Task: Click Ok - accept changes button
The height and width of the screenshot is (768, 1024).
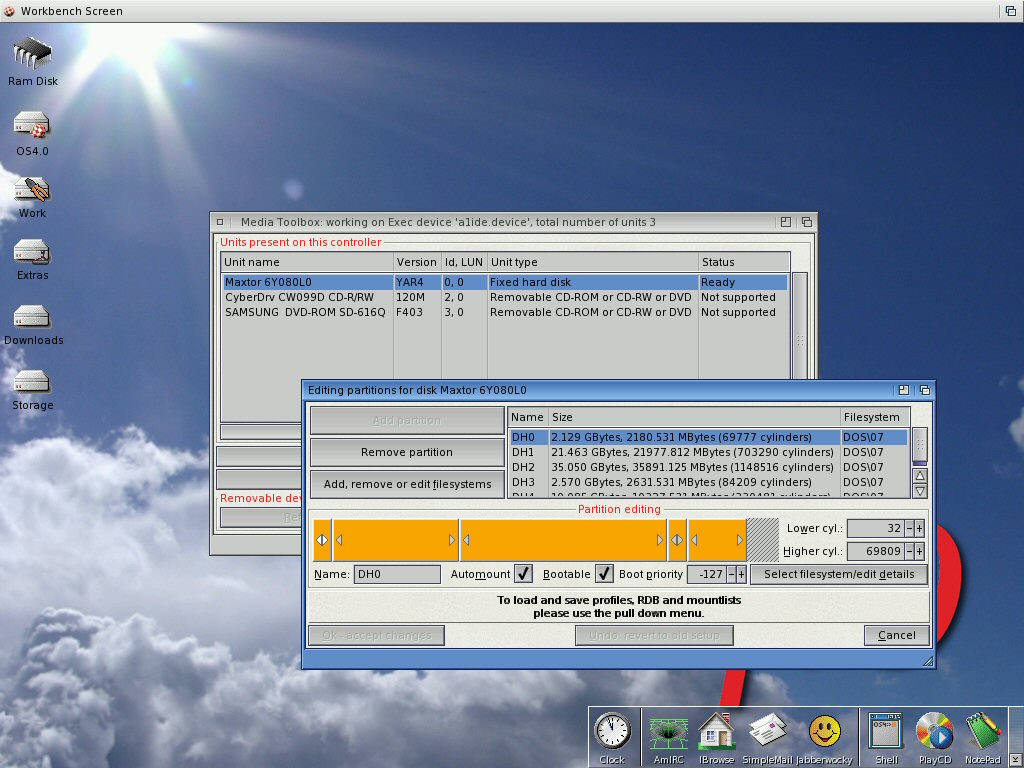Action: pos(377,635)
